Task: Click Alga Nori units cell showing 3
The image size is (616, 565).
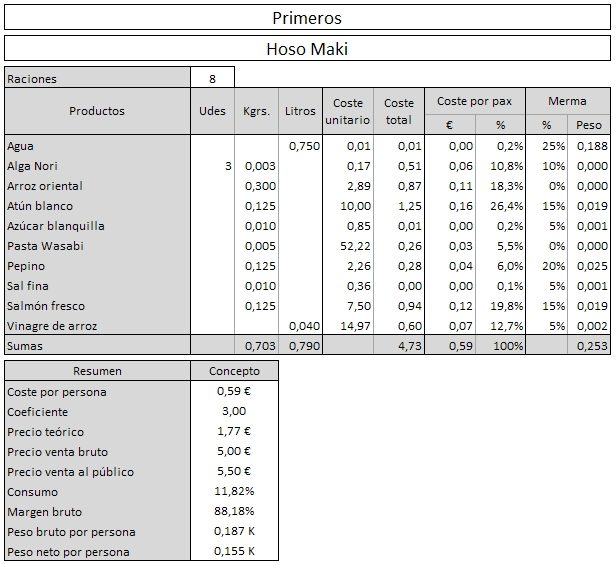Action: 213,166
